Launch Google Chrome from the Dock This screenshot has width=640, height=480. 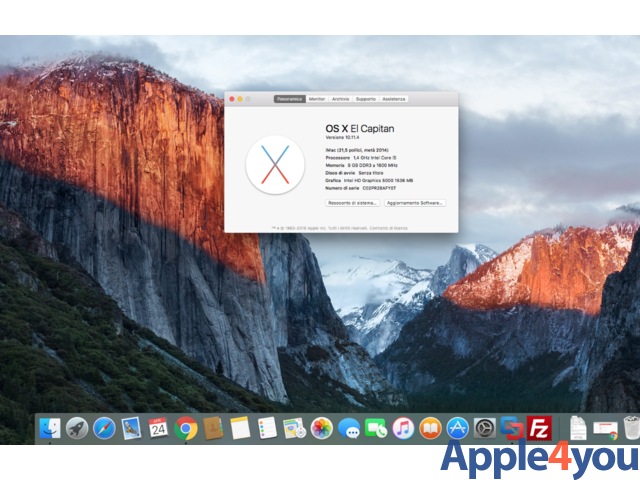coord(186,428)
